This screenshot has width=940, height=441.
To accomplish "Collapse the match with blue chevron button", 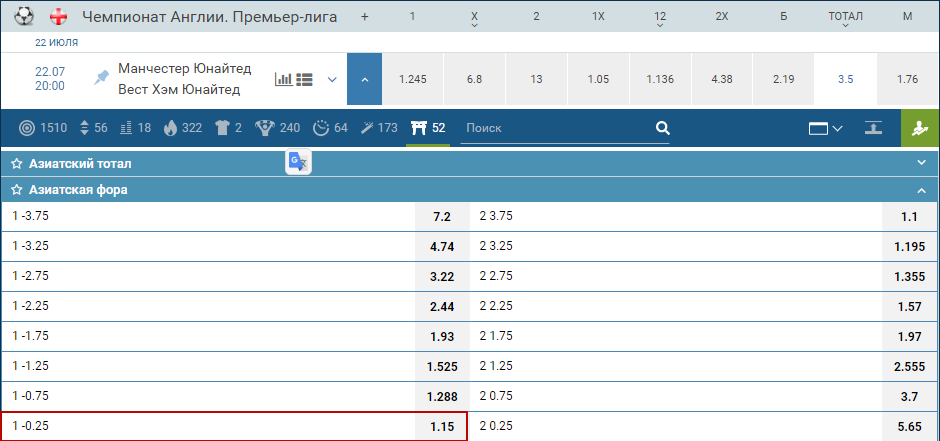I will tap(364, 79).
